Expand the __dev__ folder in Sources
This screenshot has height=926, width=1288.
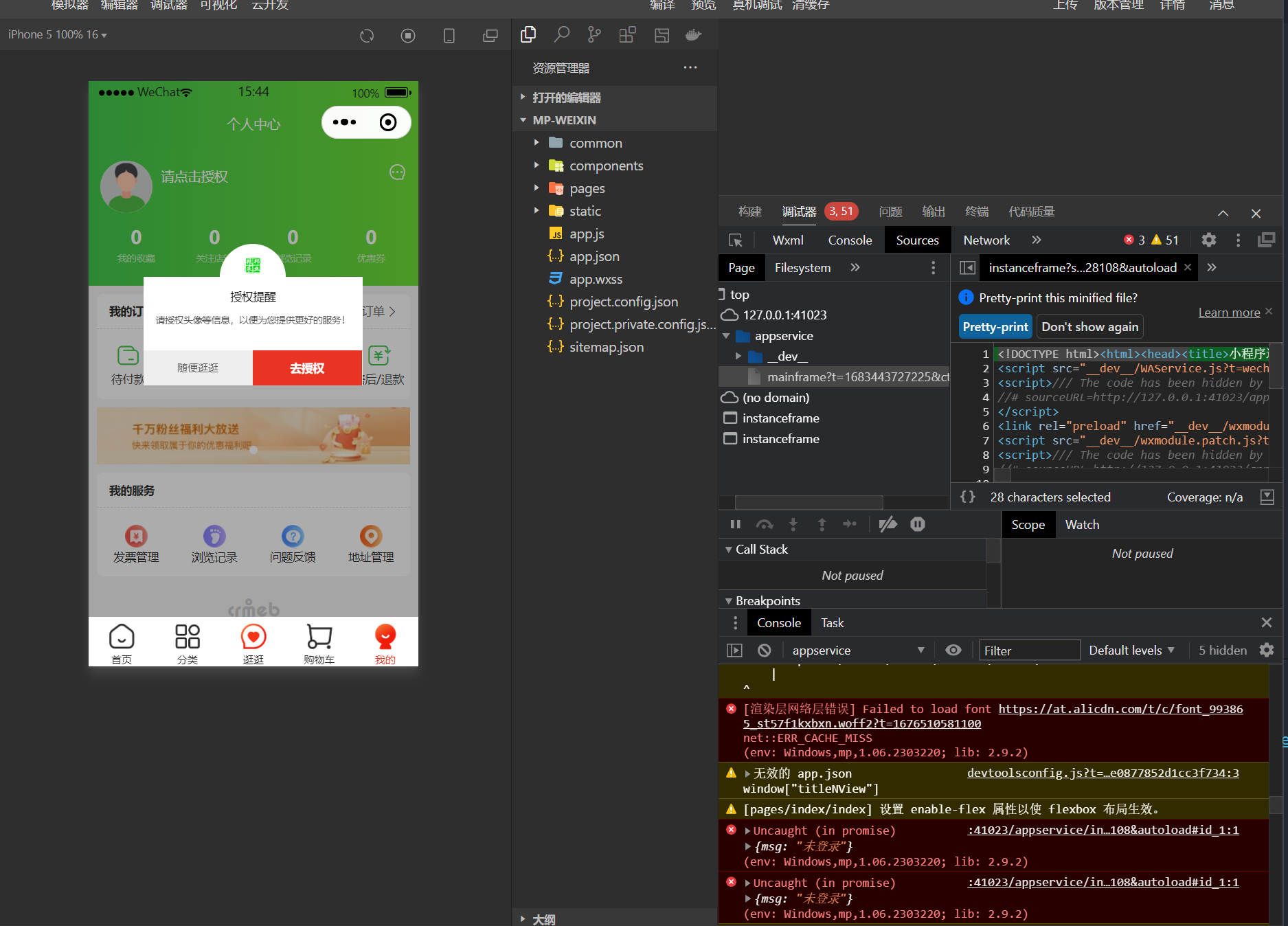(738, 356)
